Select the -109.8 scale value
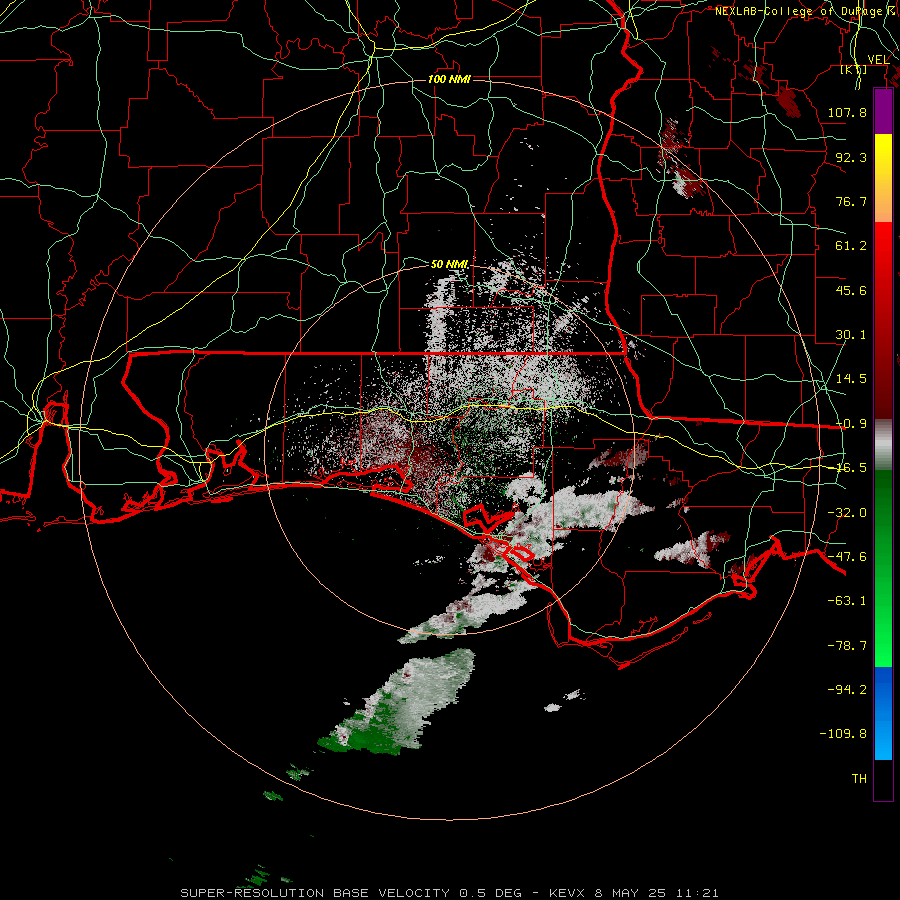900x900 pixels. coord(843,734)
